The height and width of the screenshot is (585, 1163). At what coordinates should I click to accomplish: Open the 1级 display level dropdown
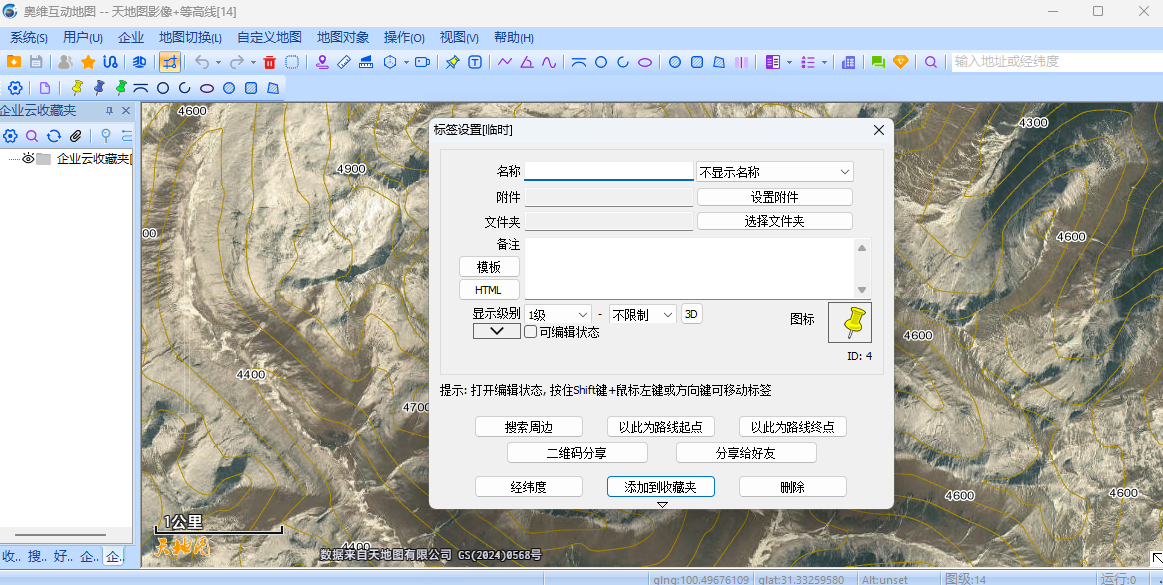tap(556, 314)
